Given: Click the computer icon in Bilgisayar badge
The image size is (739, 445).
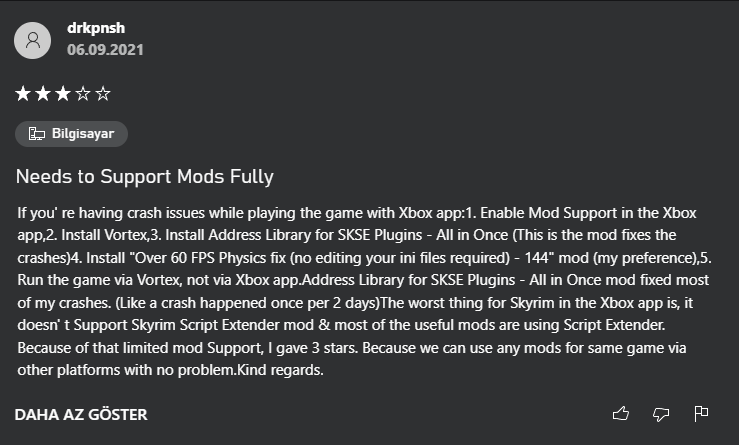Looking at the screenshot, I should tap(36, 134).
